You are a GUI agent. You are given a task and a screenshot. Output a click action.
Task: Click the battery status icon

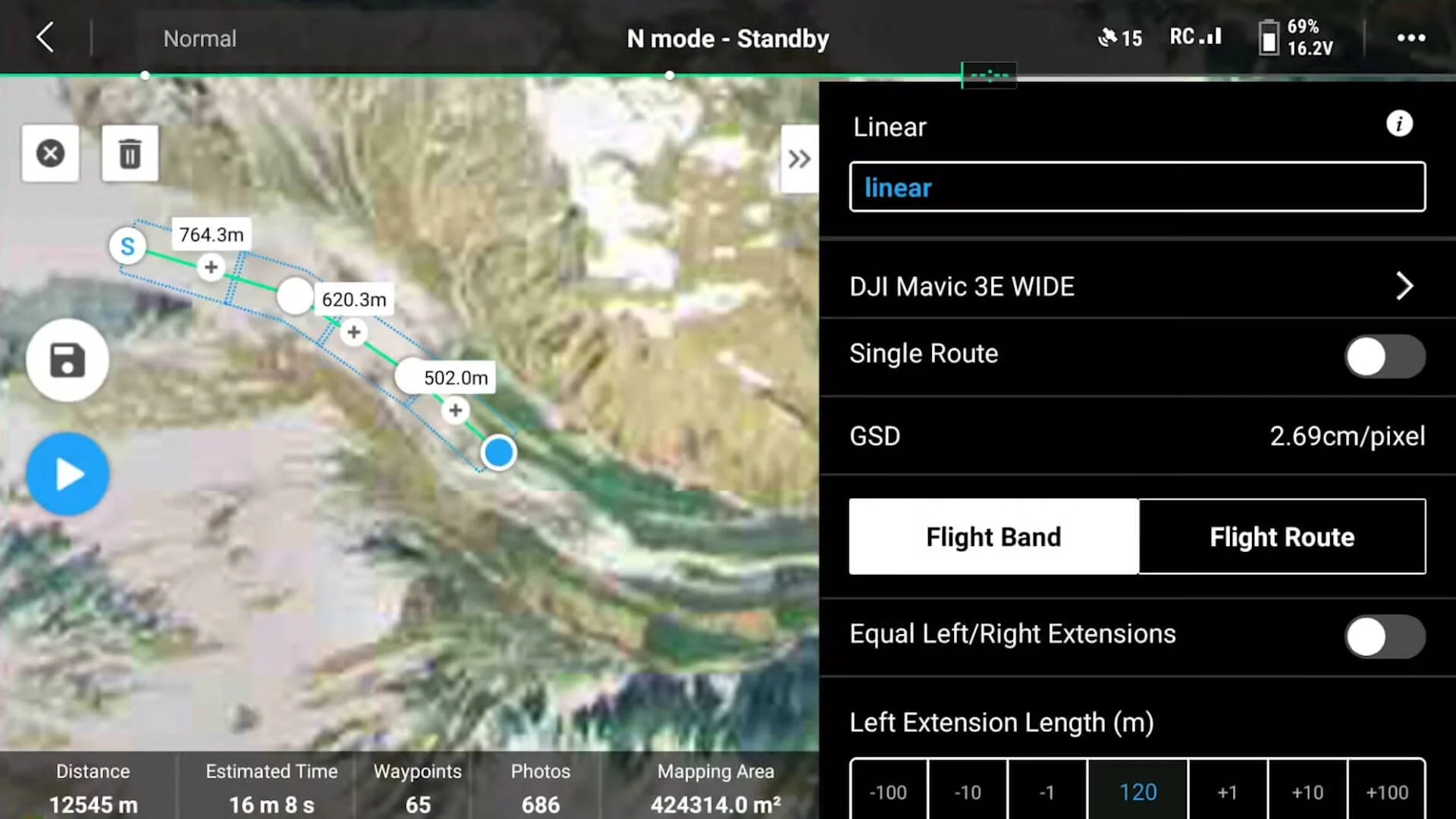(x=1269, y=38)
